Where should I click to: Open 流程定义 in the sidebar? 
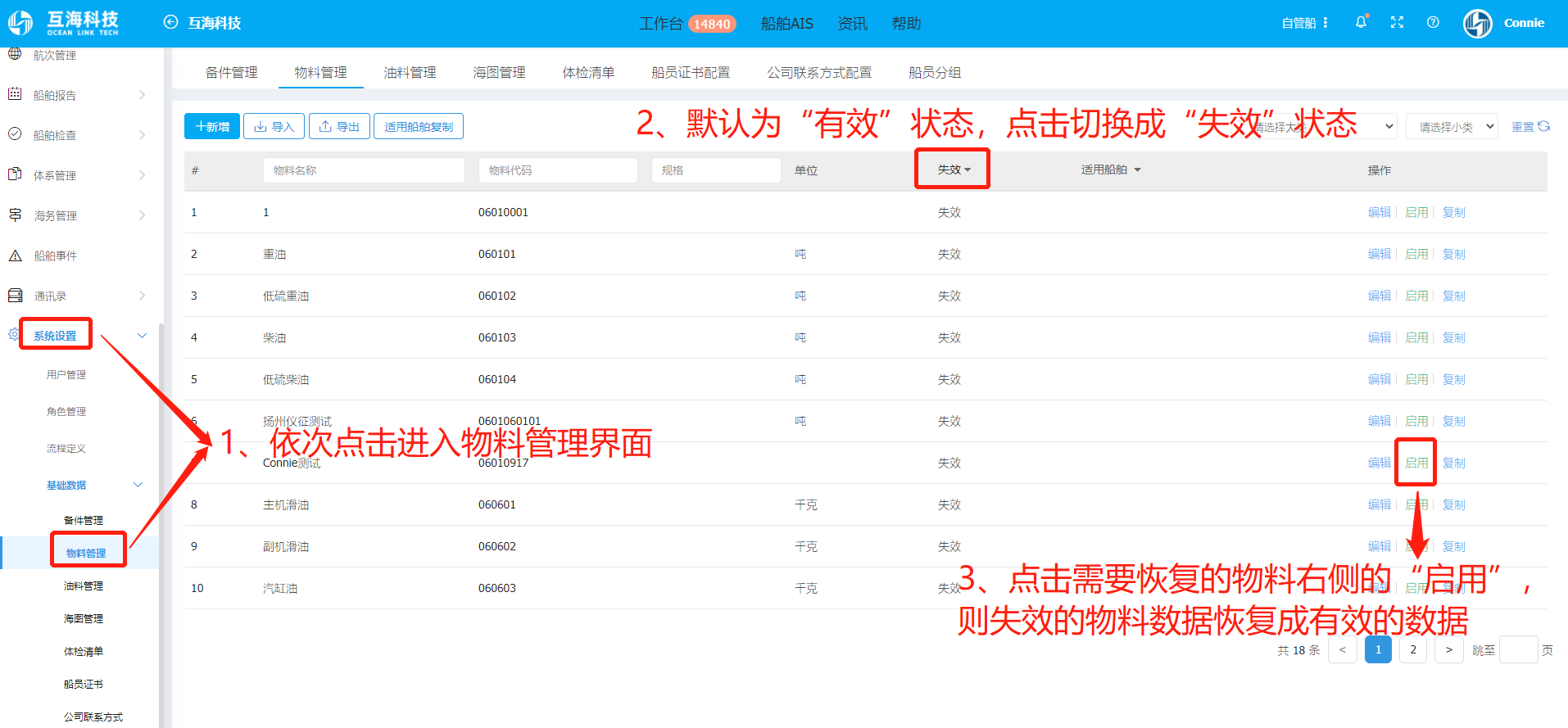pos(66,448)
